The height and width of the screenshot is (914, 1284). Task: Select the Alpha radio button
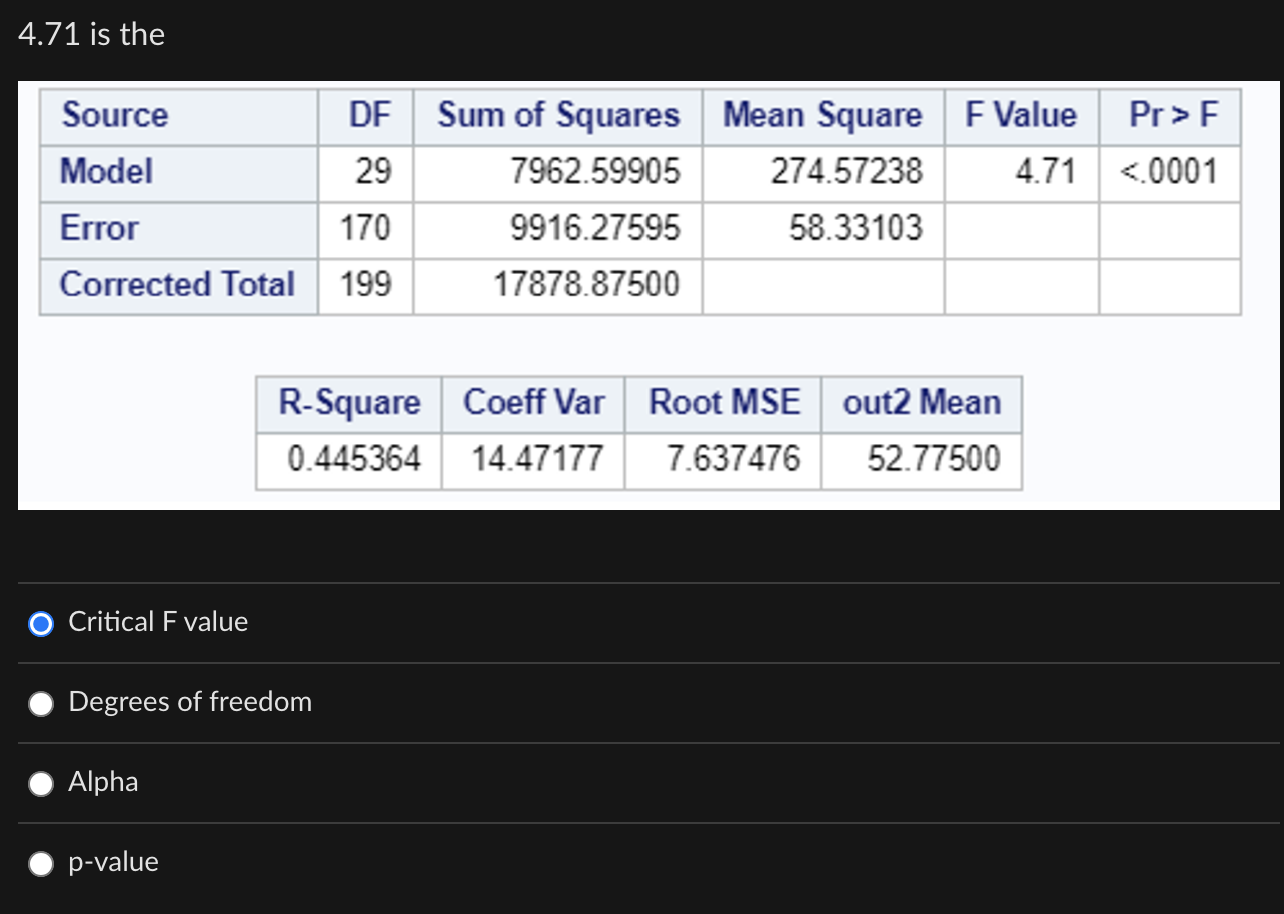pos(41,783)
